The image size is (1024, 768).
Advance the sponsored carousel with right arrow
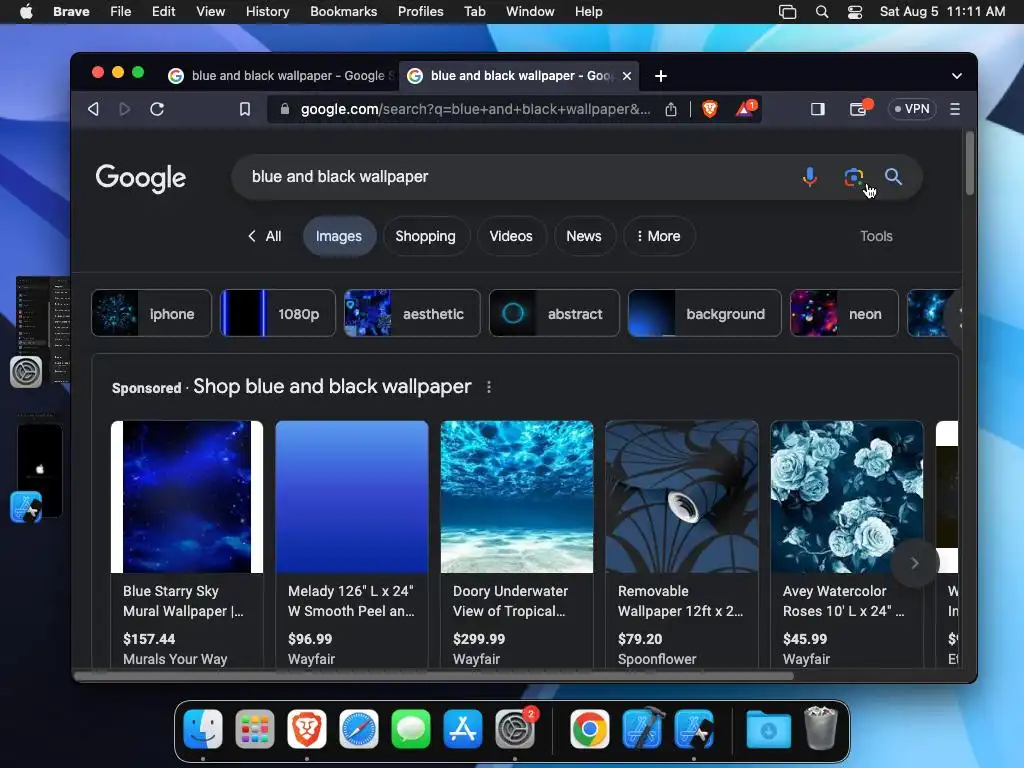[x=915, y=563]
